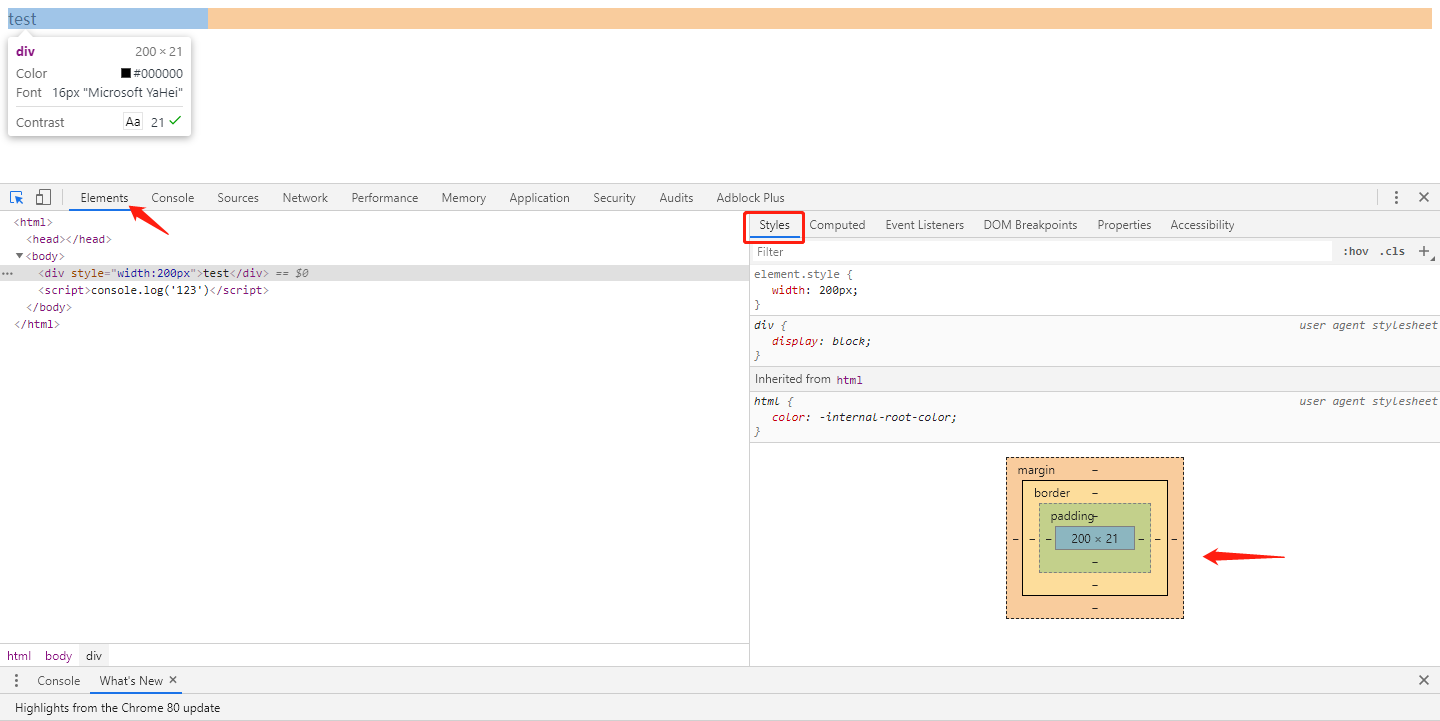Screen dimensions: 1440x721
Task: Select the Accessibility sidebar tab
Action: 1202,225
